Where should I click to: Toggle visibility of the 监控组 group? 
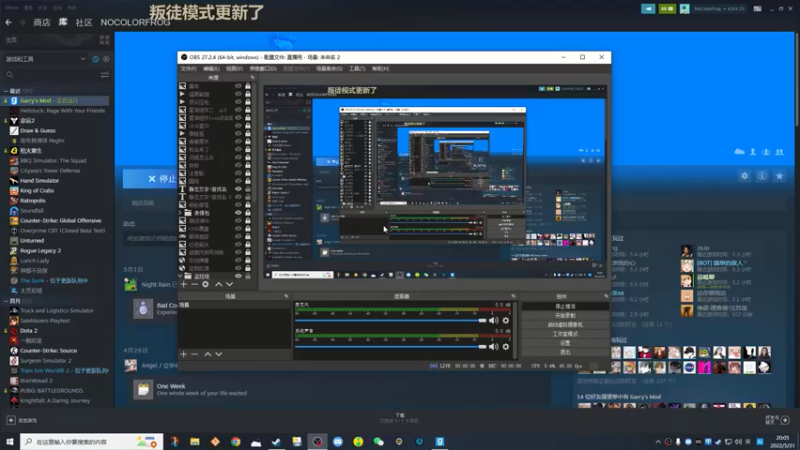238,276
